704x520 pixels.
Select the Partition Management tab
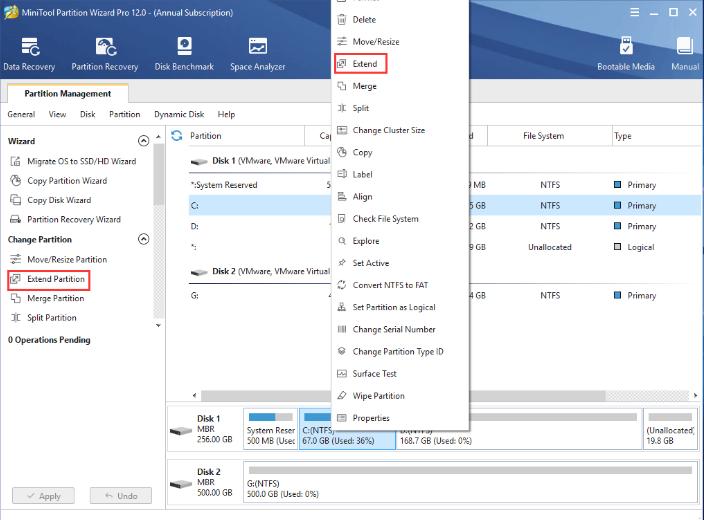click(x=68, y=93)
